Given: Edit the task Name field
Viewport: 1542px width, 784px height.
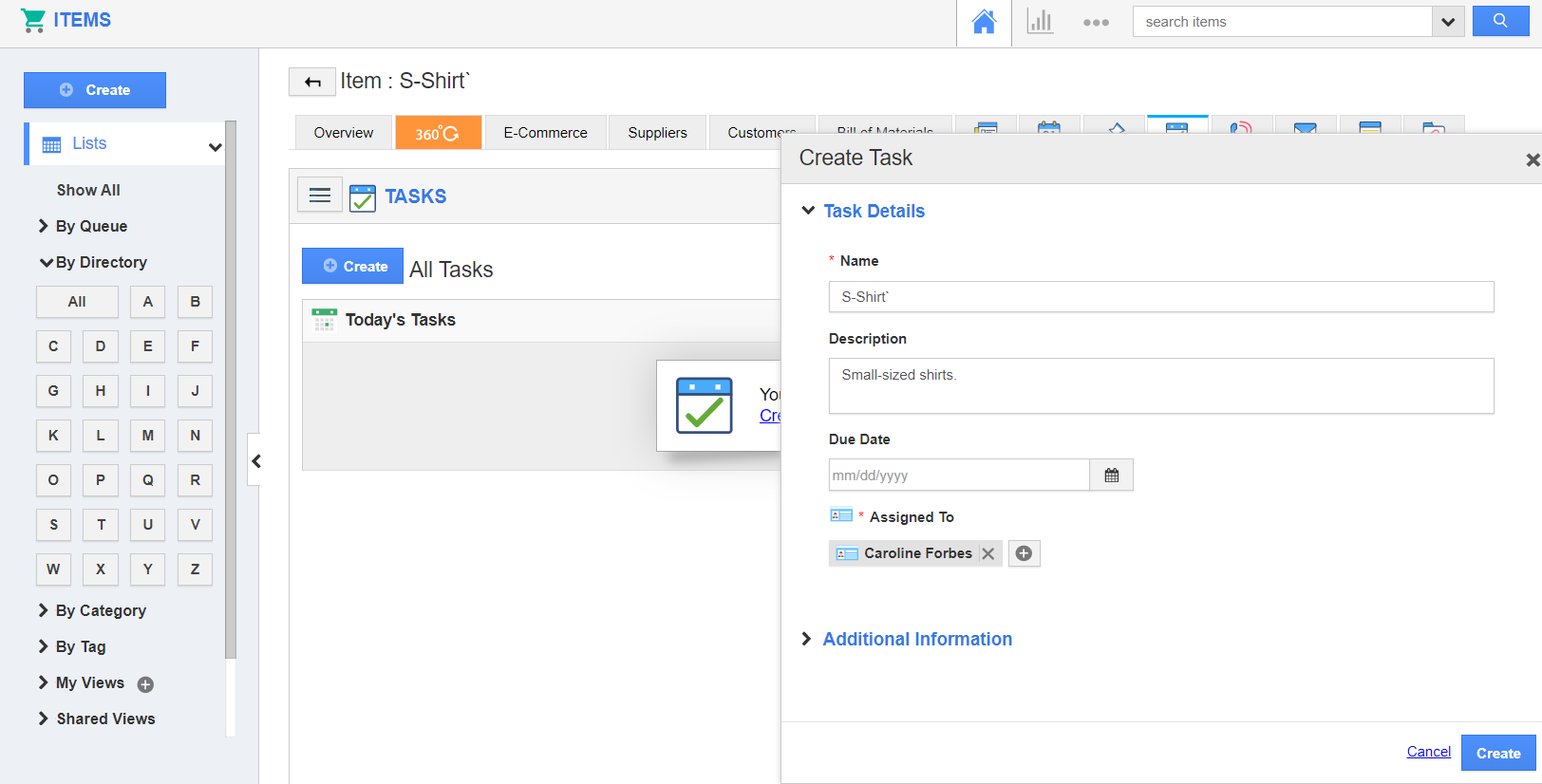Looking at the screenshot, I should (1161, 297).
